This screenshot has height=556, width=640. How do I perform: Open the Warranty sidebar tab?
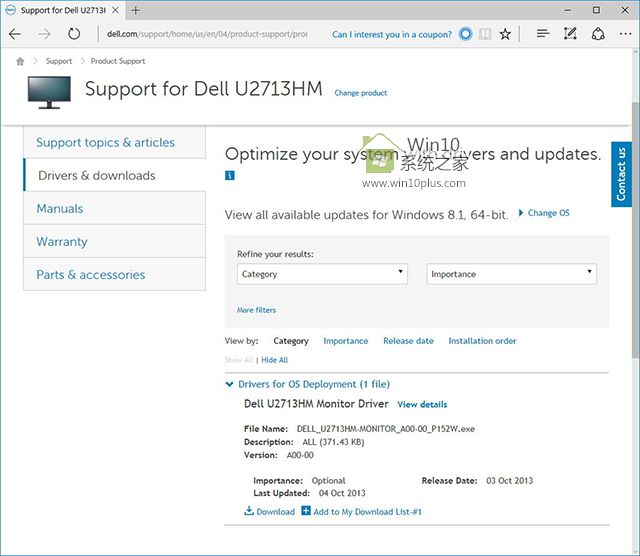[x=115, y=241]
